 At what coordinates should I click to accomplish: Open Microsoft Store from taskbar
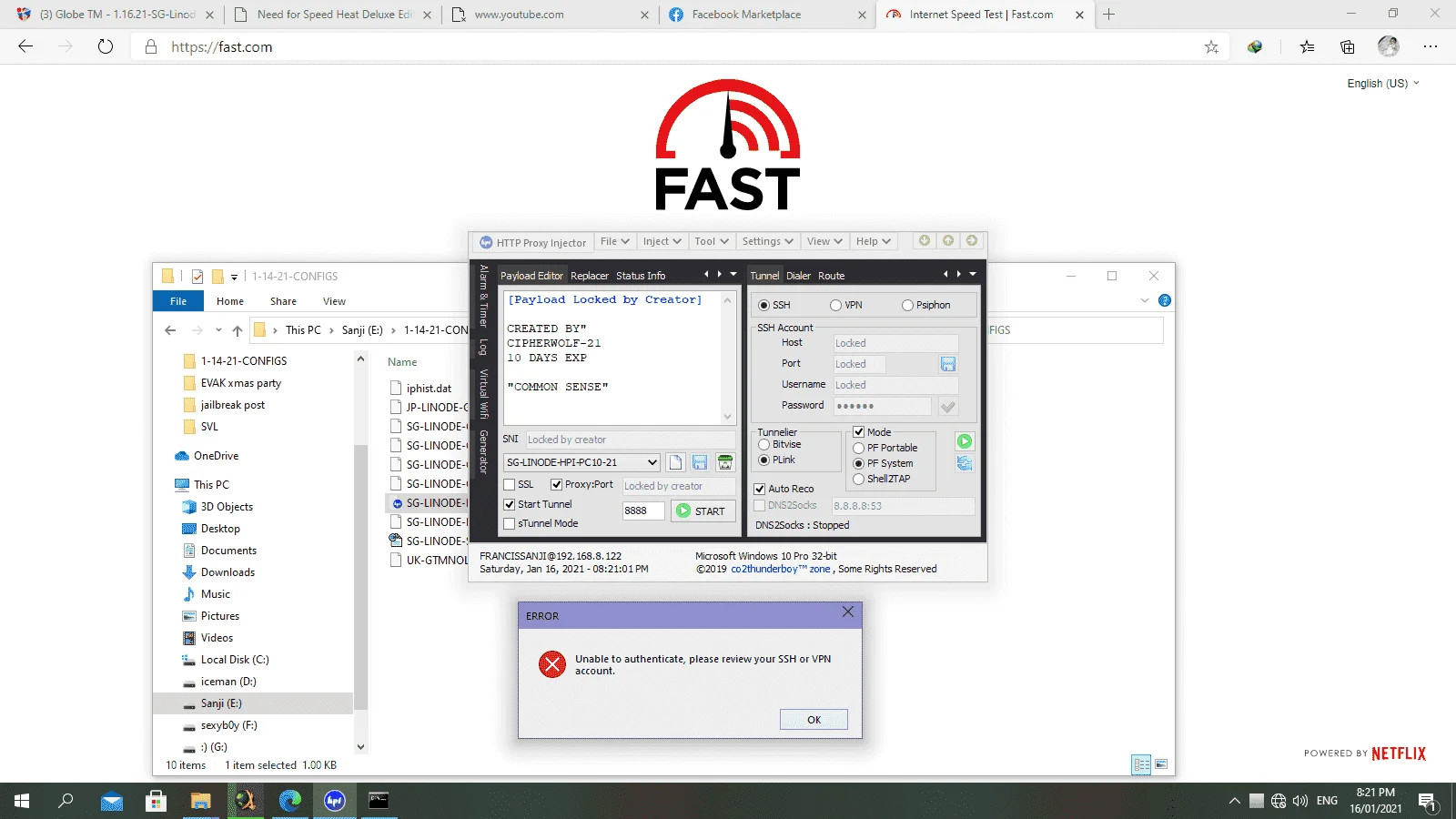coord(156,801)
